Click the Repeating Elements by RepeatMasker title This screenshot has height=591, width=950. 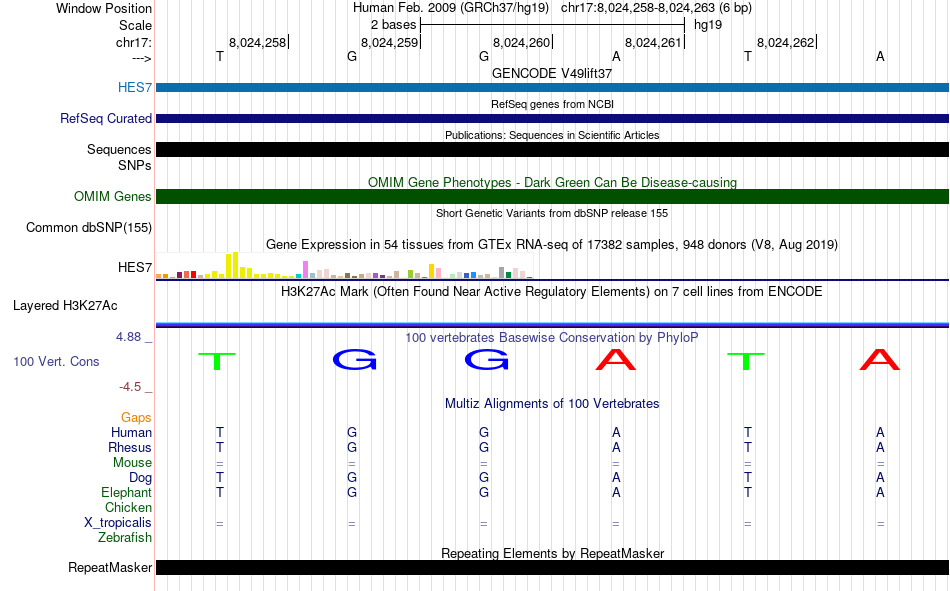click(552, 553)
